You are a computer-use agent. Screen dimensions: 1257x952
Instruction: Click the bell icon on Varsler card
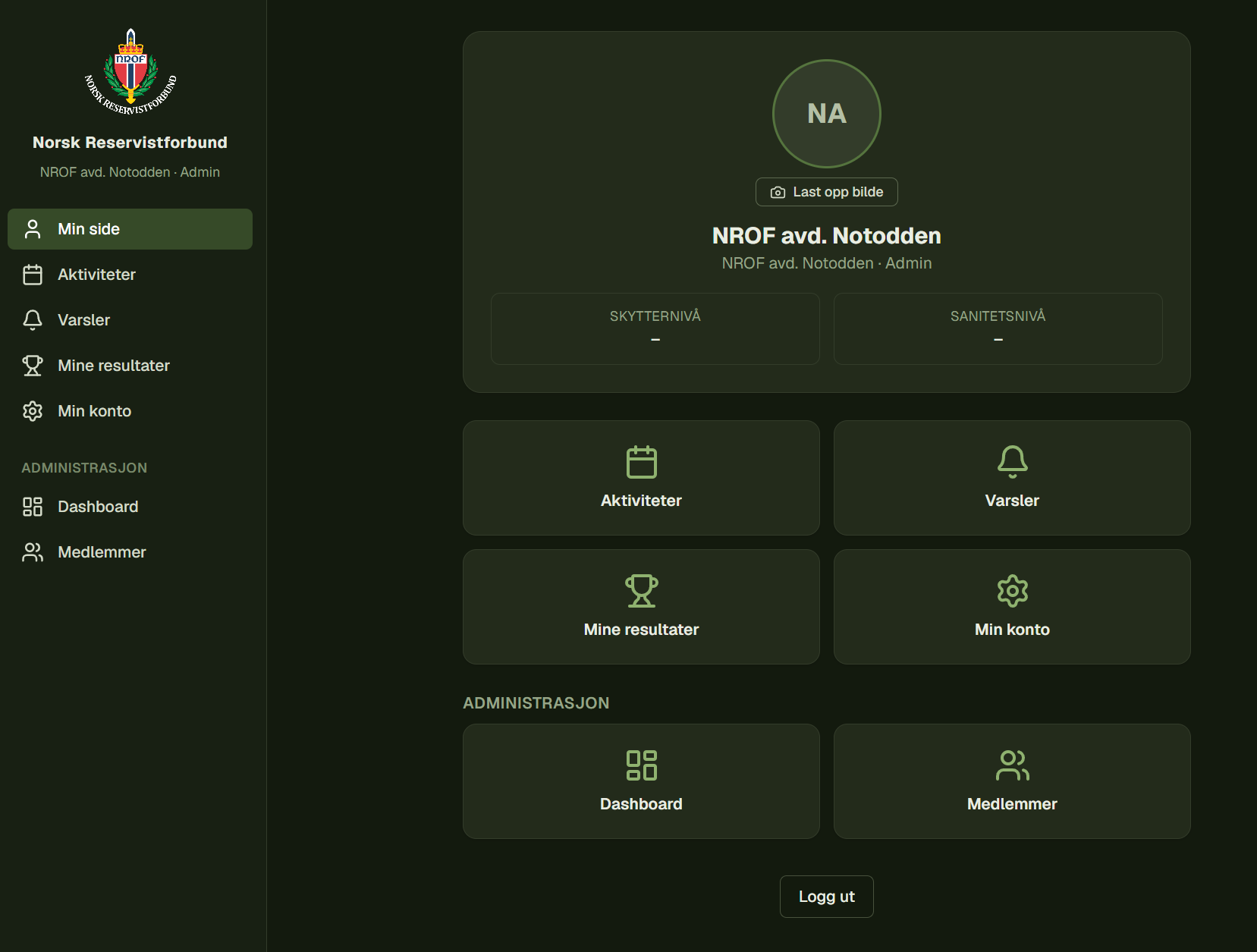[x=1012, y=462]
